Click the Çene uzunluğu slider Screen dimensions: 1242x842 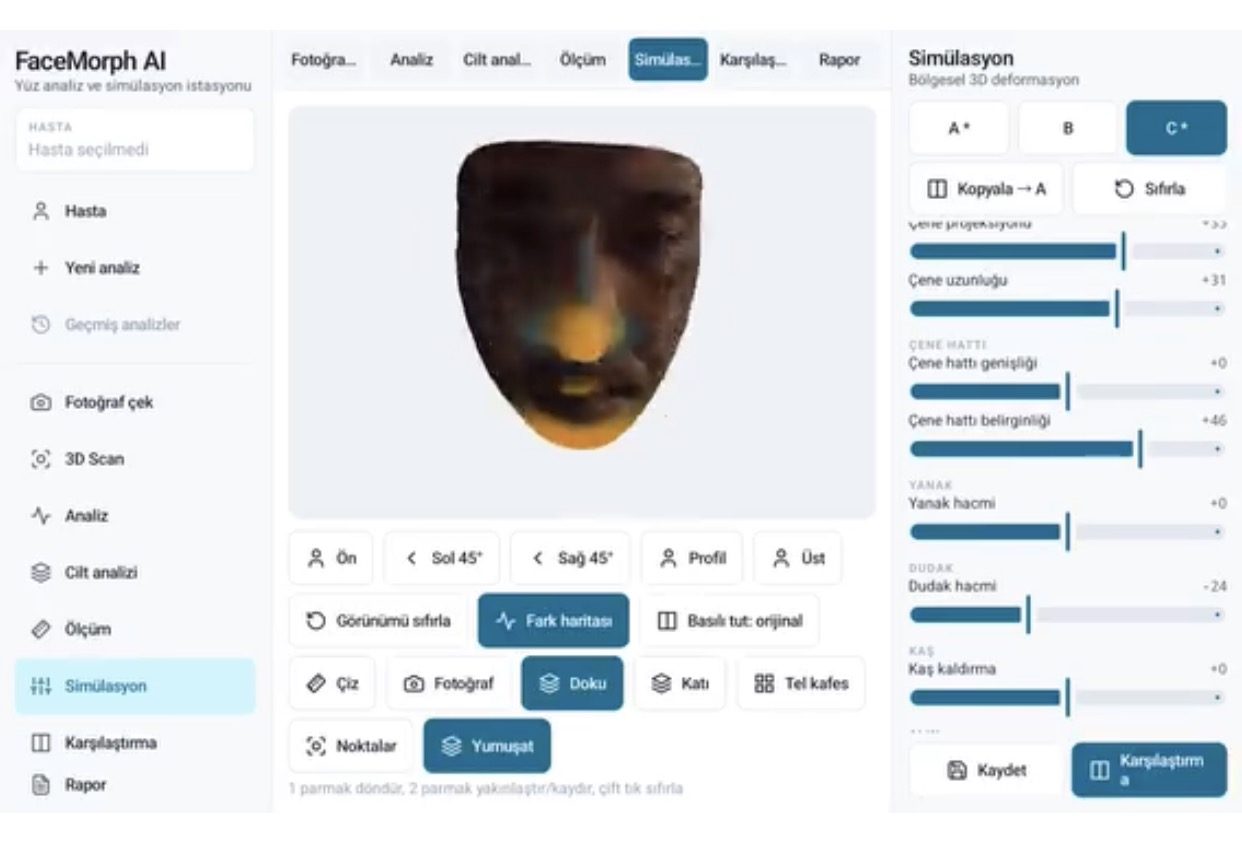1067,308
